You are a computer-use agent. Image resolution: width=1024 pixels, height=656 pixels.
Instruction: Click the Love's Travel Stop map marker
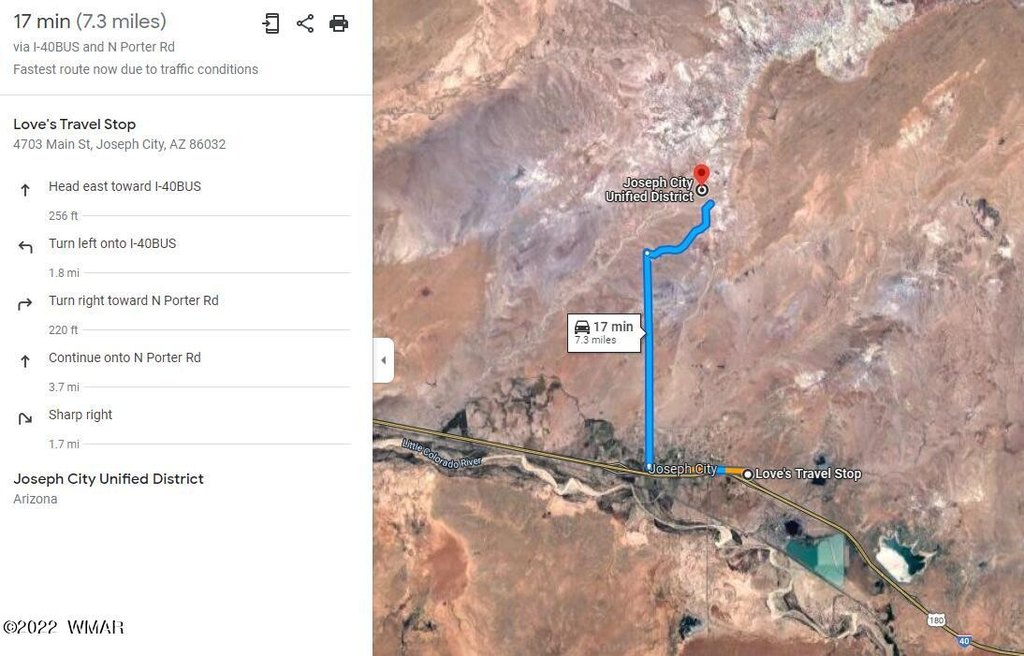pos(748,474)
